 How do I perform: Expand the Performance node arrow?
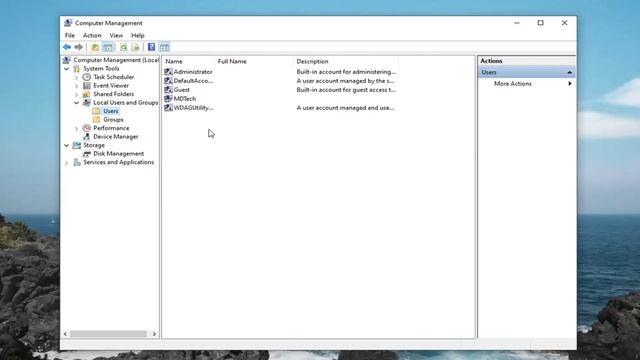(x=76, y=129)
